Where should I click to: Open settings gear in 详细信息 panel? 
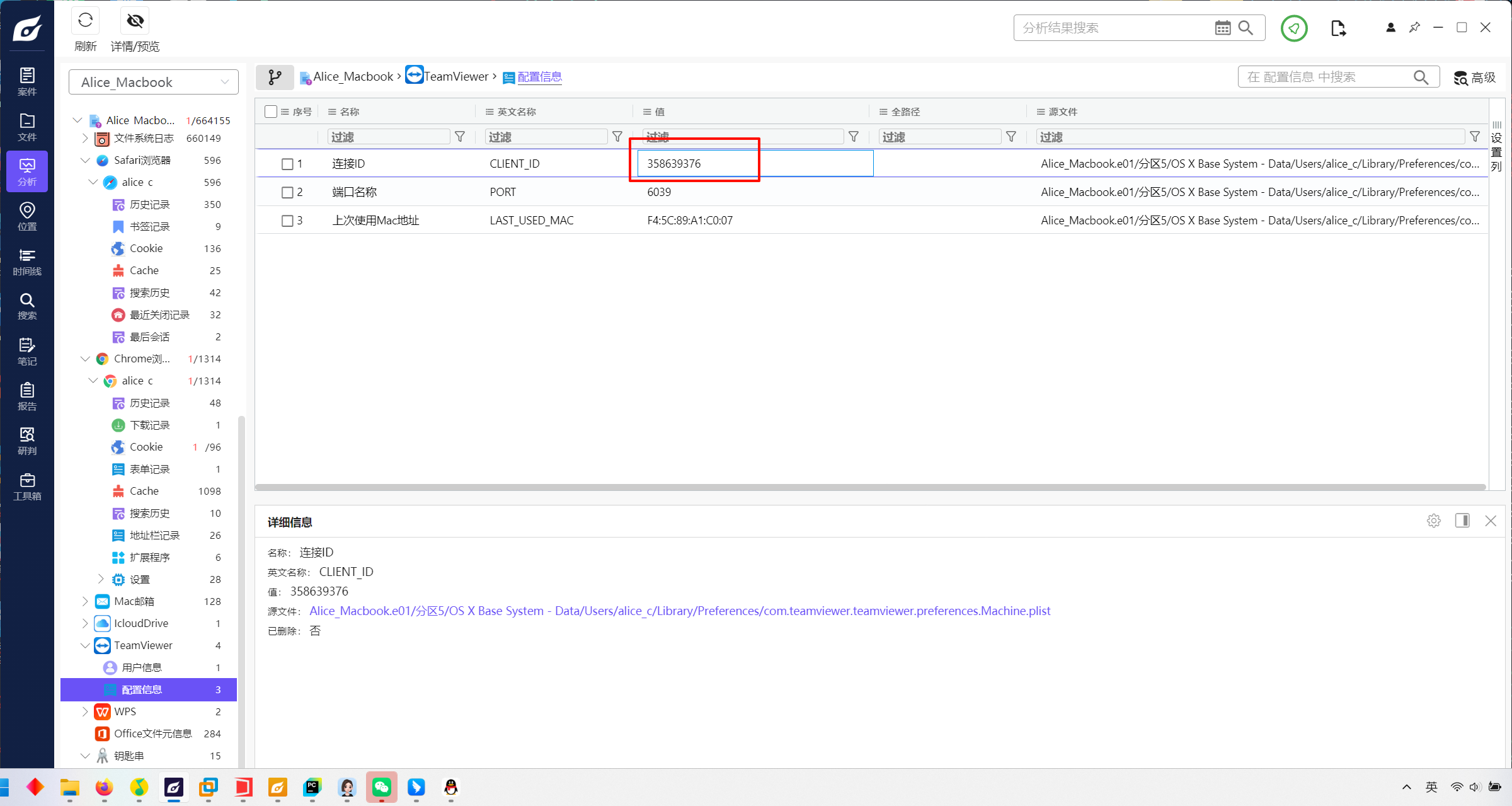1434,521
